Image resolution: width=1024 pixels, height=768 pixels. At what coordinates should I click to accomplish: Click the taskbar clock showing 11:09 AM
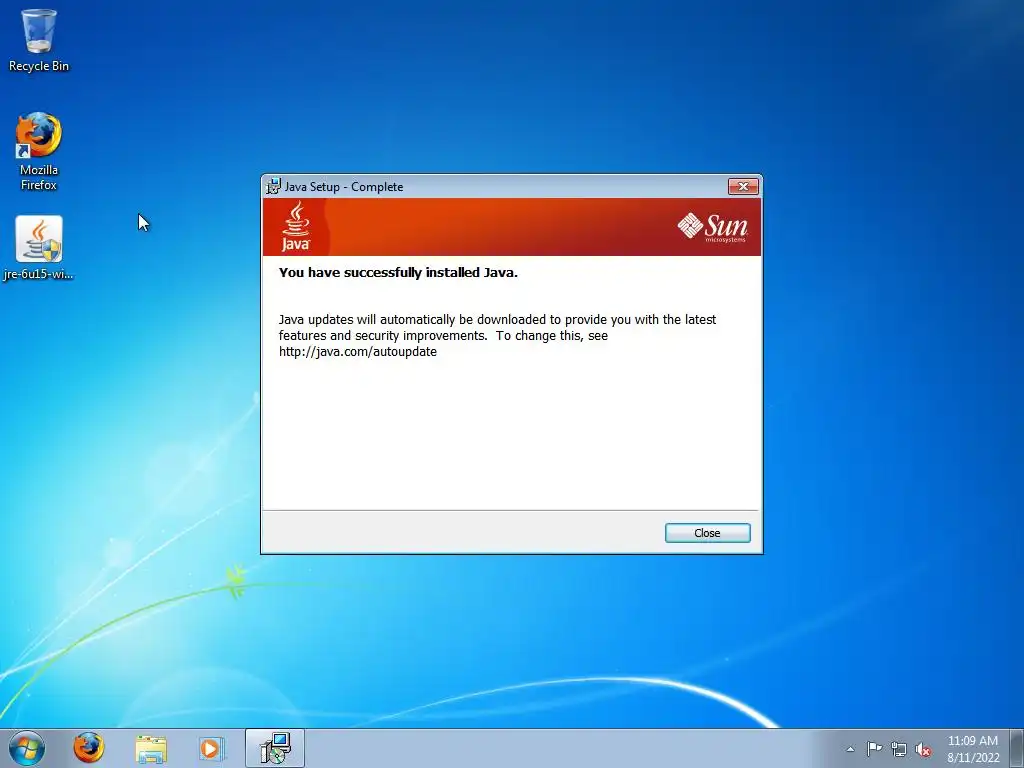tap(973, 749)
